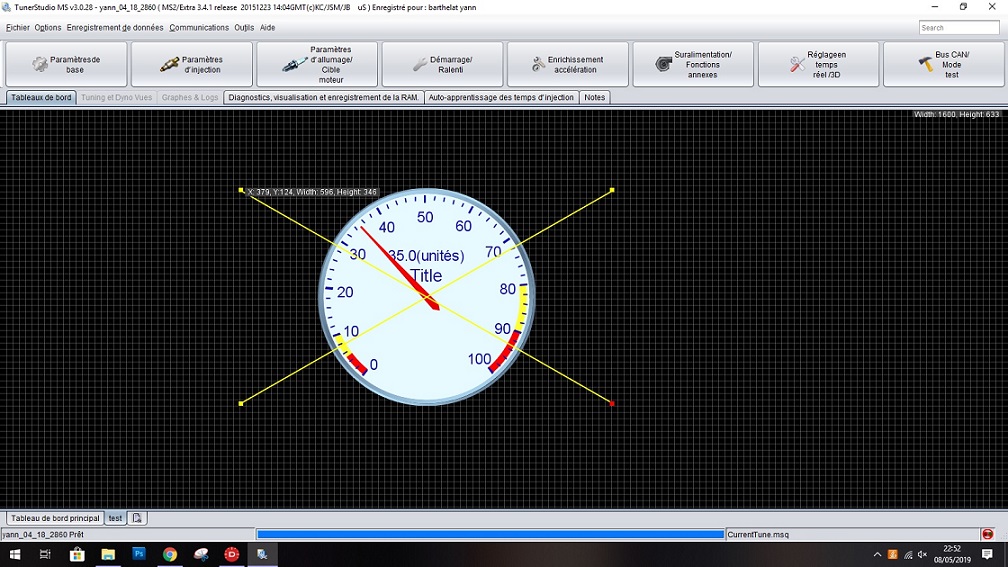
Task: Open the Réglage en temps réel/3D menu
Action: coord(818,64)
